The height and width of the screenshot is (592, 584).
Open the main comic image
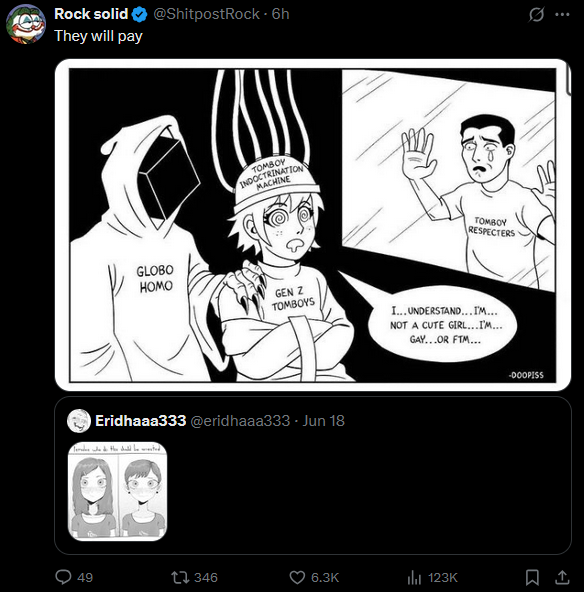coord(313,225)
